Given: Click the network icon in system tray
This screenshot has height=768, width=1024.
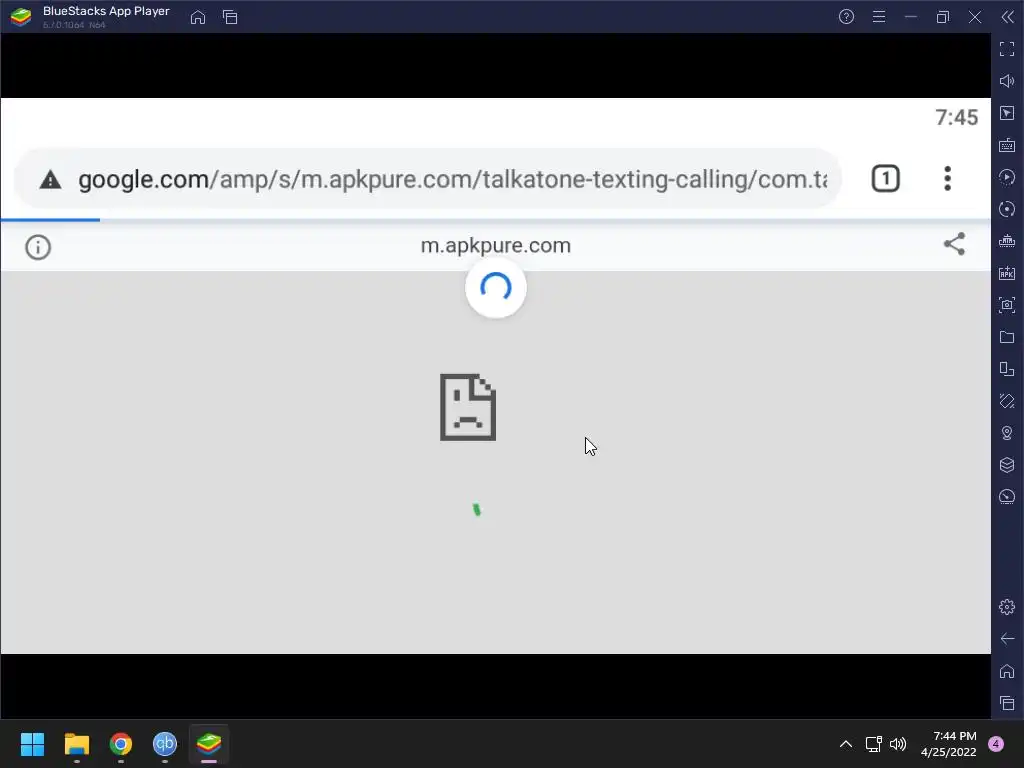Looking at the screenshot, I should [874, 744].
